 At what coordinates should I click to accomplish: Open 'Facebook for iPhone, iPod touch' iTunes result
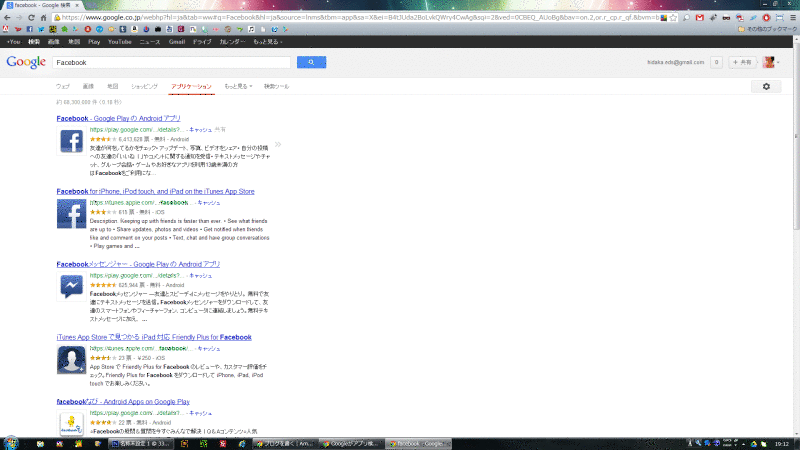click(x=156, y=191)
